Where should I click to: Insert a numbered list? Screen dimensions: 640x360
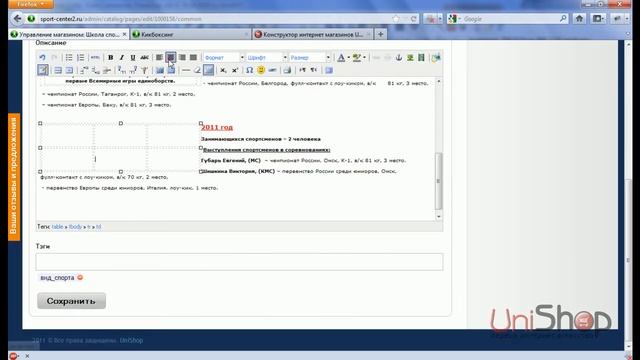[x=80, y=58]
